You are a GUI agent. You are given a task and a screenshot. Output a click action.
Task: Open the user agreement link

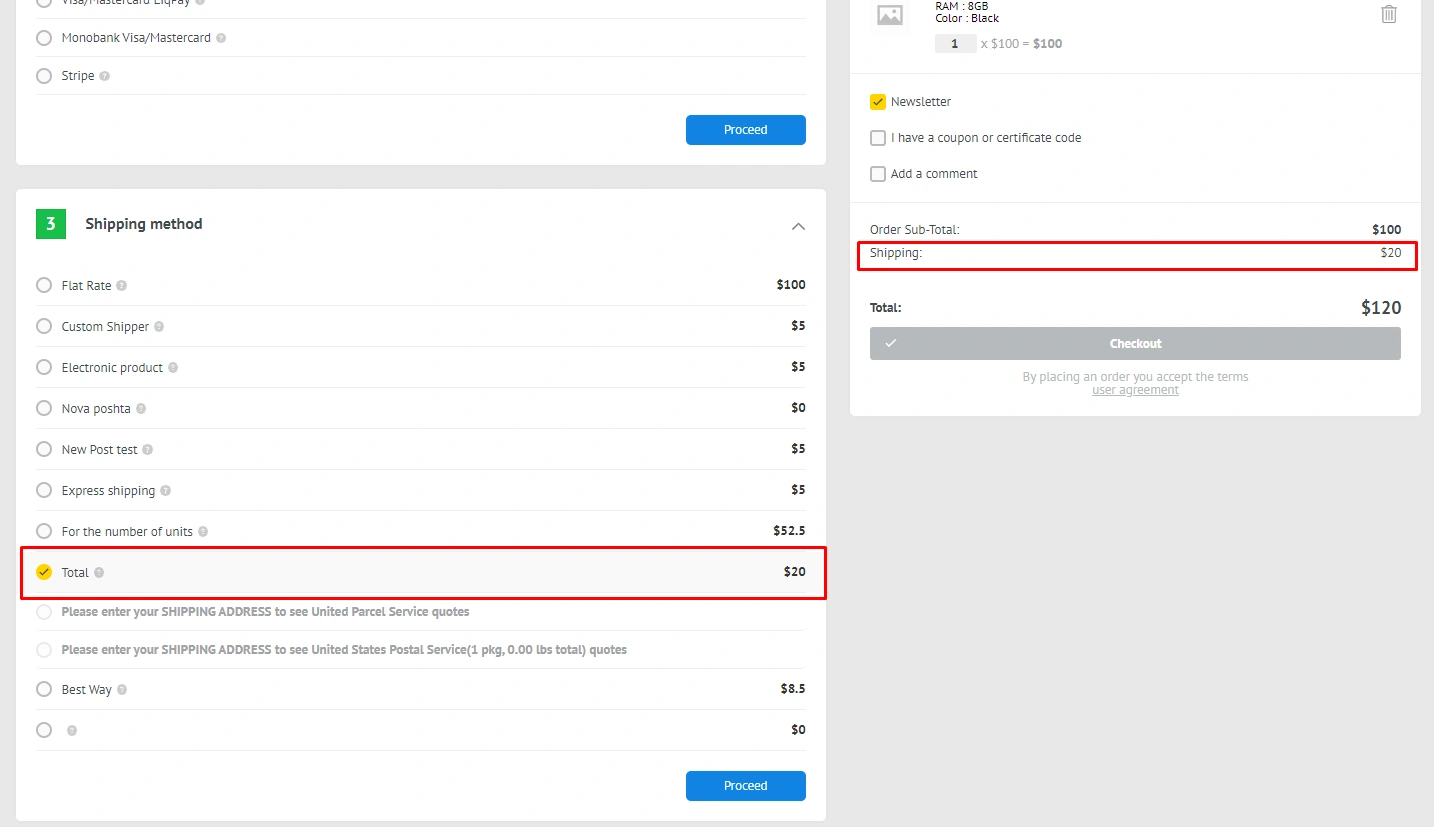point(1135,390)
